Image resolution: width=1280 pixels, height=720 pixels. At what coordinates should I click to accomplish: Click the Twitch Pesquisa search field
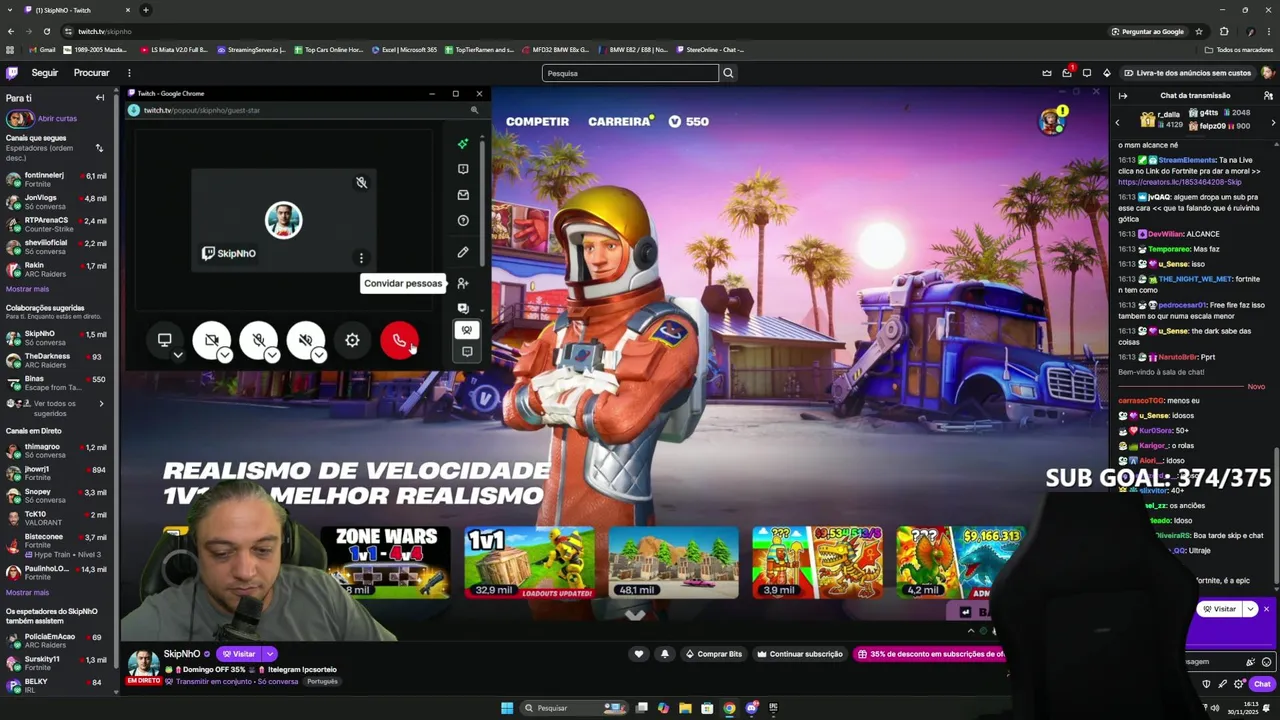click(x=630, y=73)
